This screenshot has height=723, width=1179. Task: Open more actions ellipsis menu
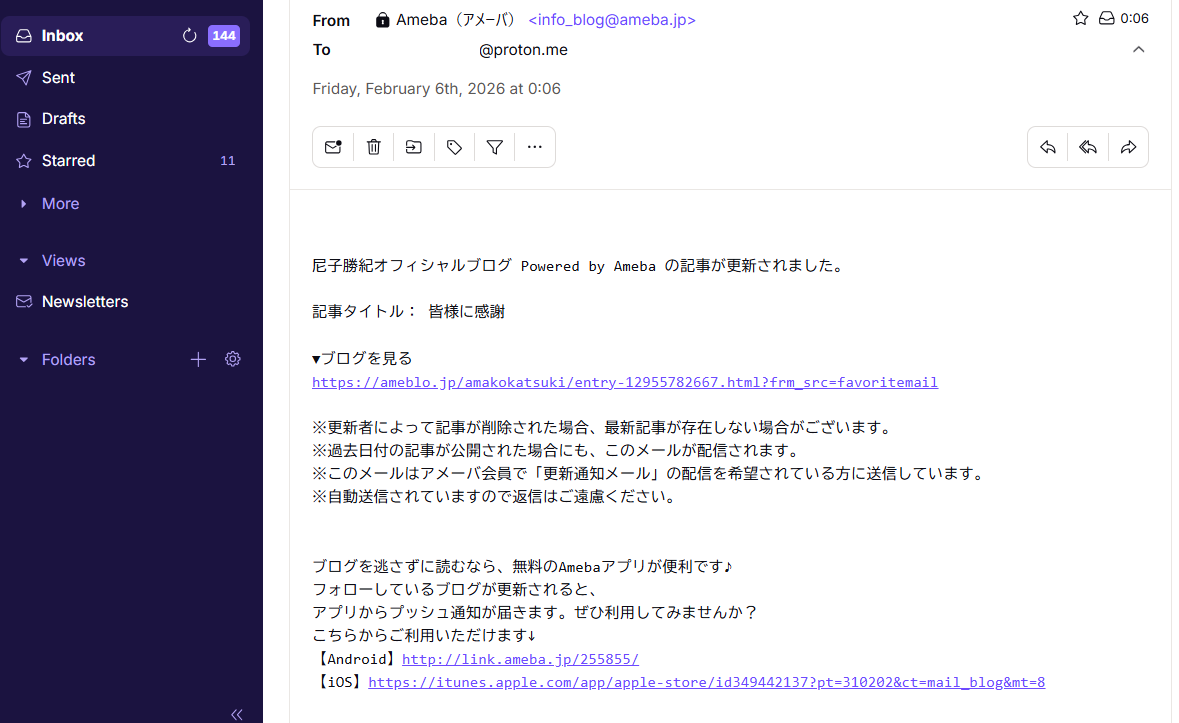coord(535,147)
